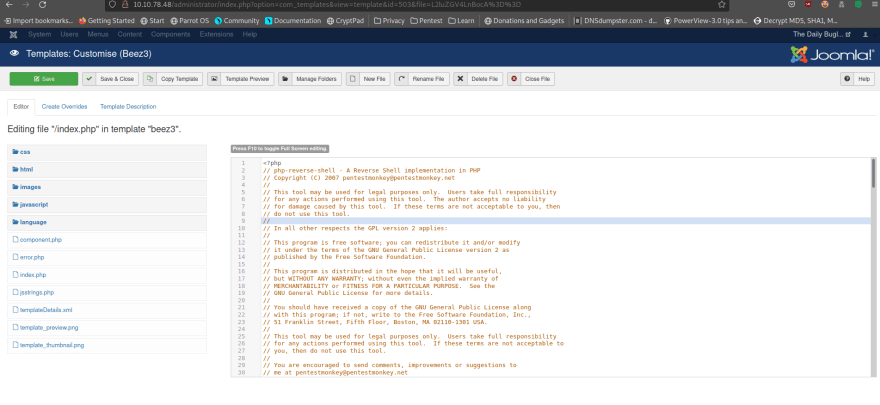Click the Import bookmarks bookmark
Screen dimensions: 880x405
(39, 21)
